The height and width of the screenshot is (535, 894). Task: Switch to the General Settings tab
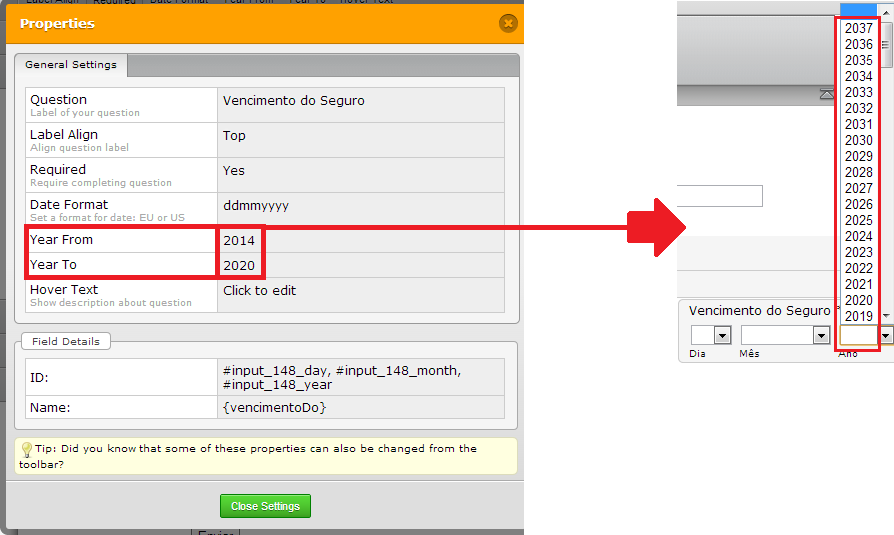pyautogui.click(x=70, y=65)
